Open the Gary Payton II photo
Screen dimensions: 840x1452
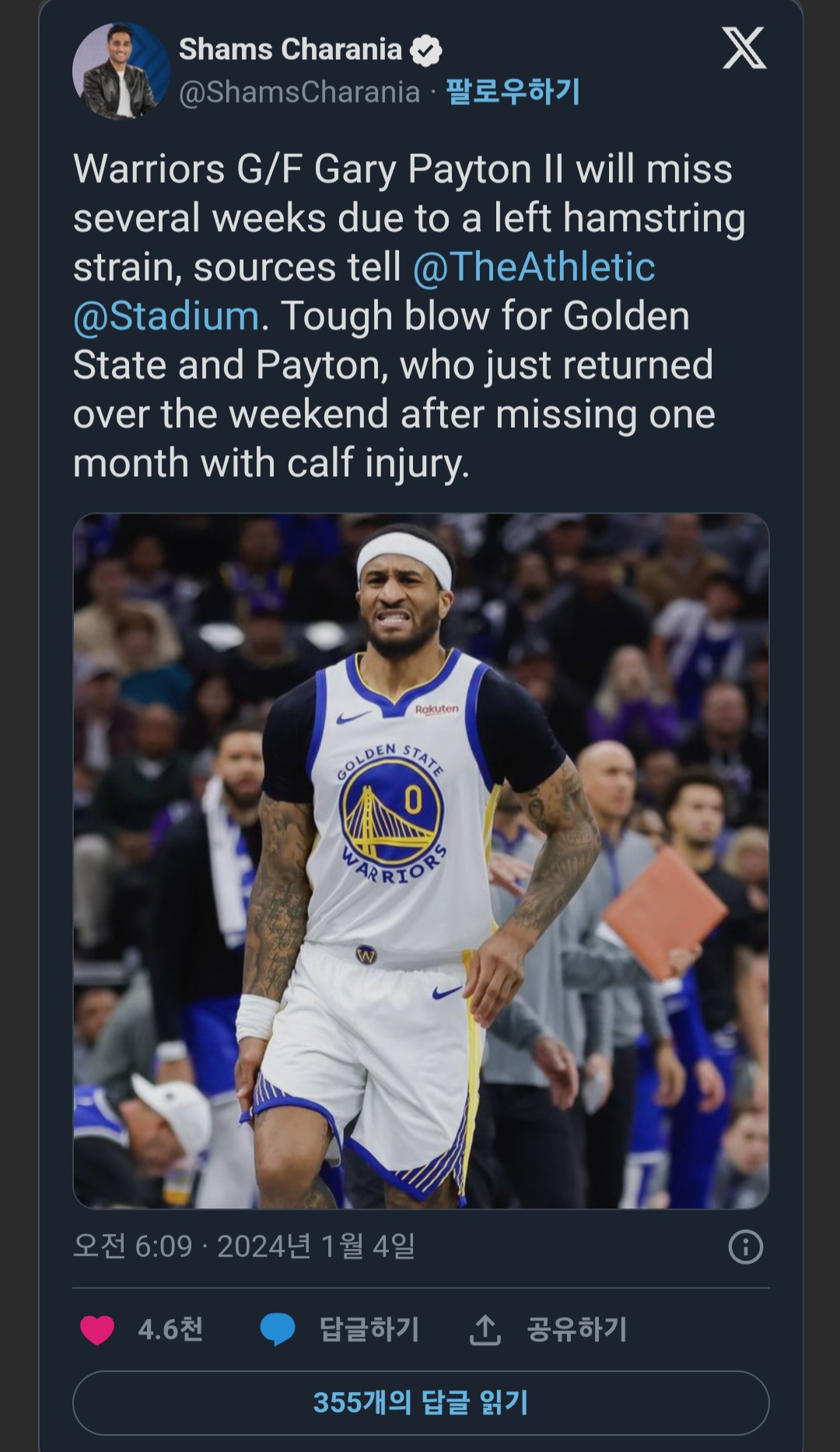pyautogui.click(x=421, y=860)
